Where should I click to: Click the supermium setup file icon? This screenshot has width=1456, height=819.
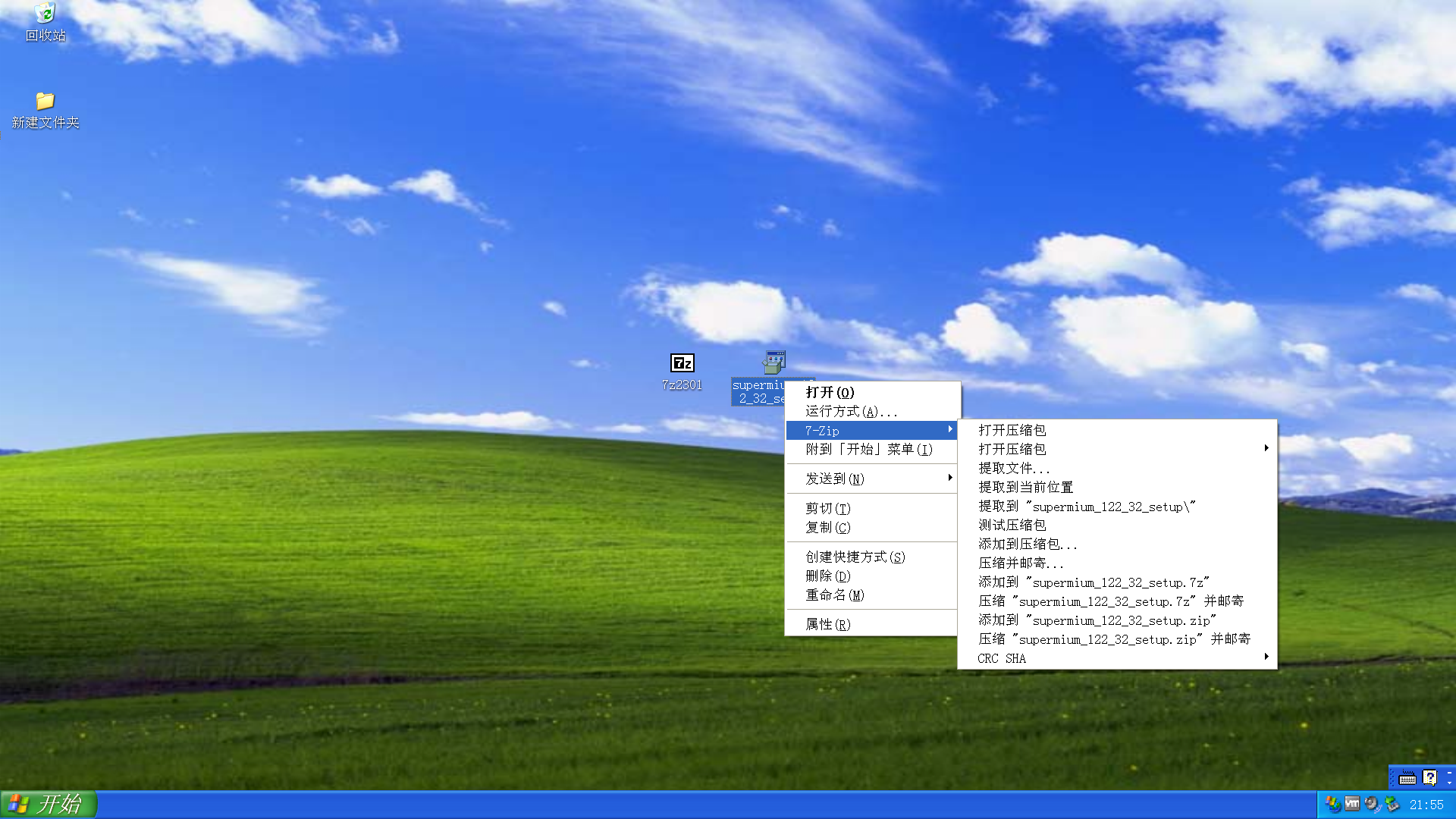(x=773, y=363)
